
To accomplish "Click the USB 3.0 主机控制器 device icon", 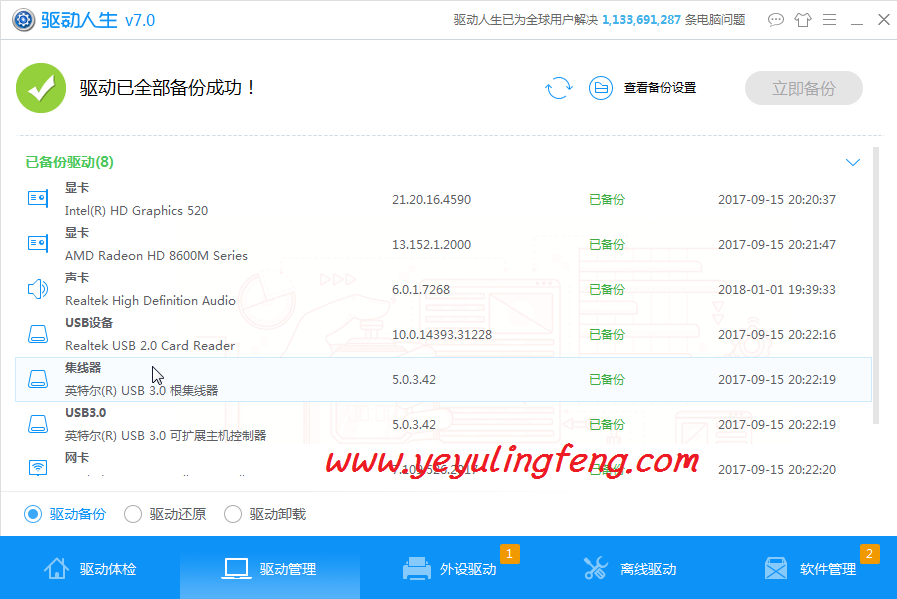I will (x=38, y=424).
